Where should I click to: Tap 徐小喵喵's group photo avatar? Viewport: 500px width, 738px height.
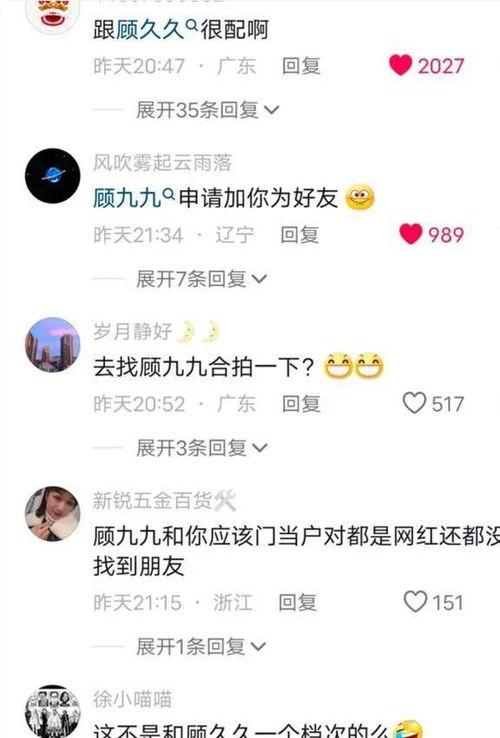53,711
